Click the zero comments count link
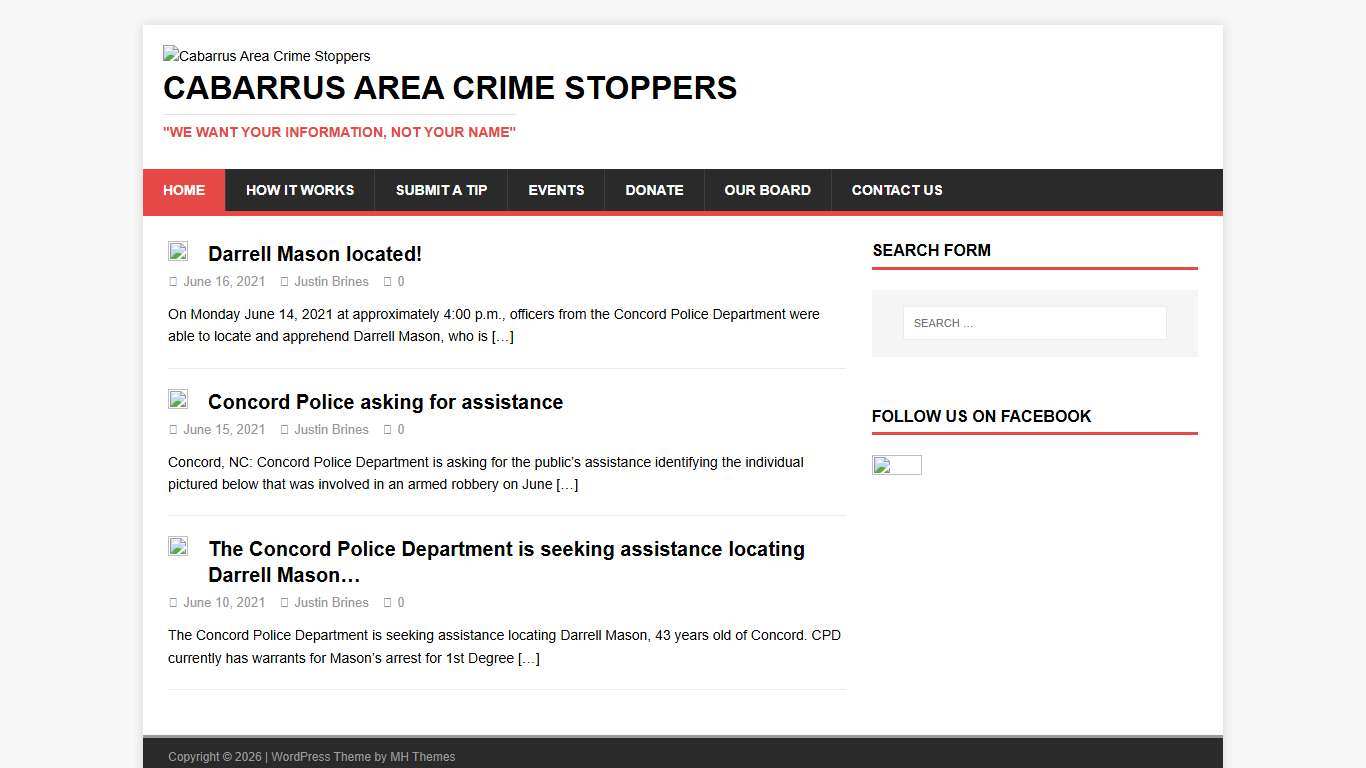This screenshot has width=1366, height=768. (401, 281)
